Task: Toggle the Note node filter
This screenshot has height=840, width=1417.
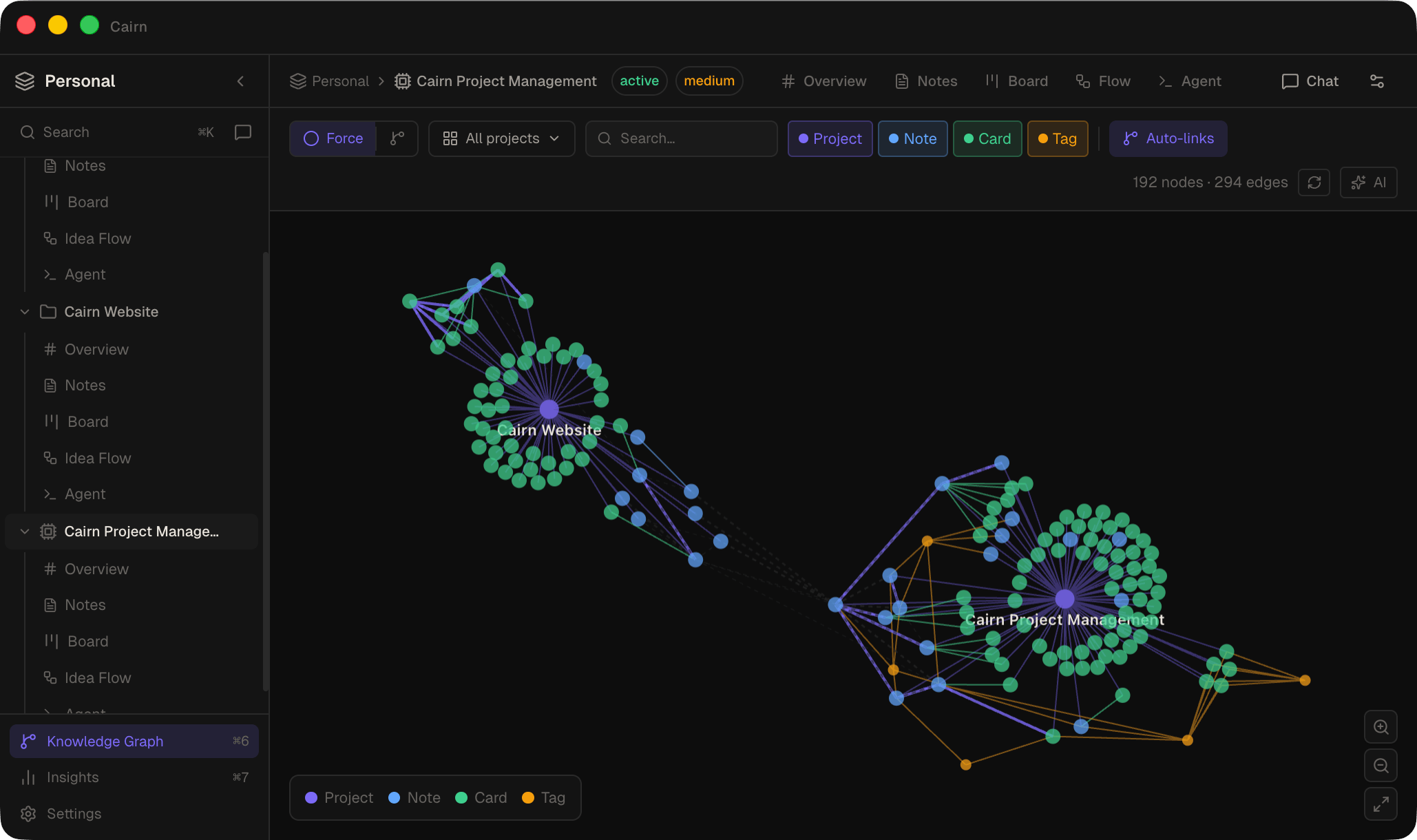Action: point(913,139)
